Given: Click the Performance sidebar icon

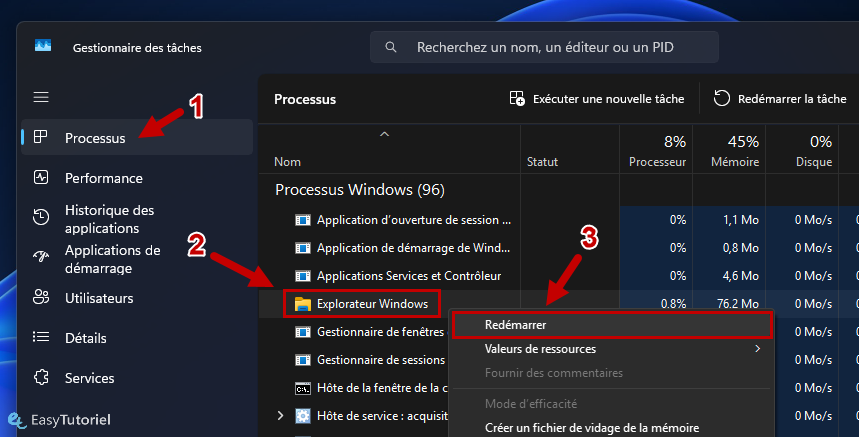Looking at the screenshot, I should pos(41,177).
